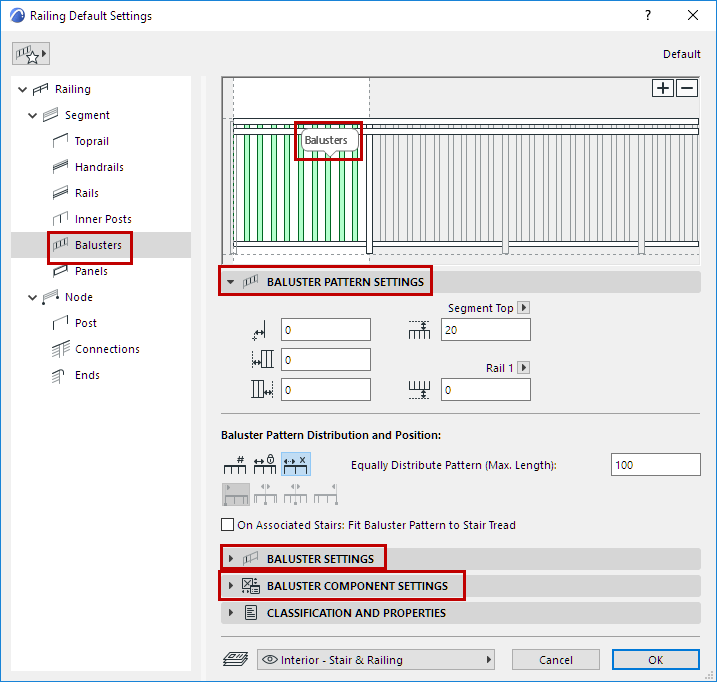
Task: Click the Balusters label in preview
Action: (326, 140)
